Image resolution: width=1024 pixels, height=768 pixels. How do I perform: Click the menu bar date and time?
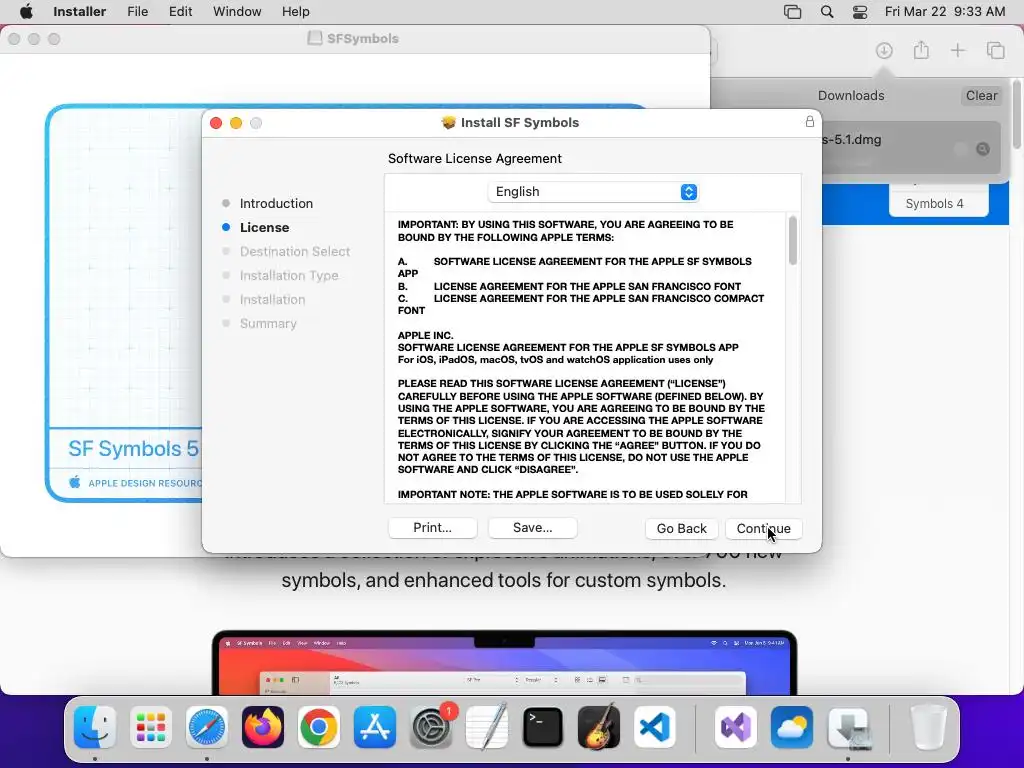tap(944, 12)
